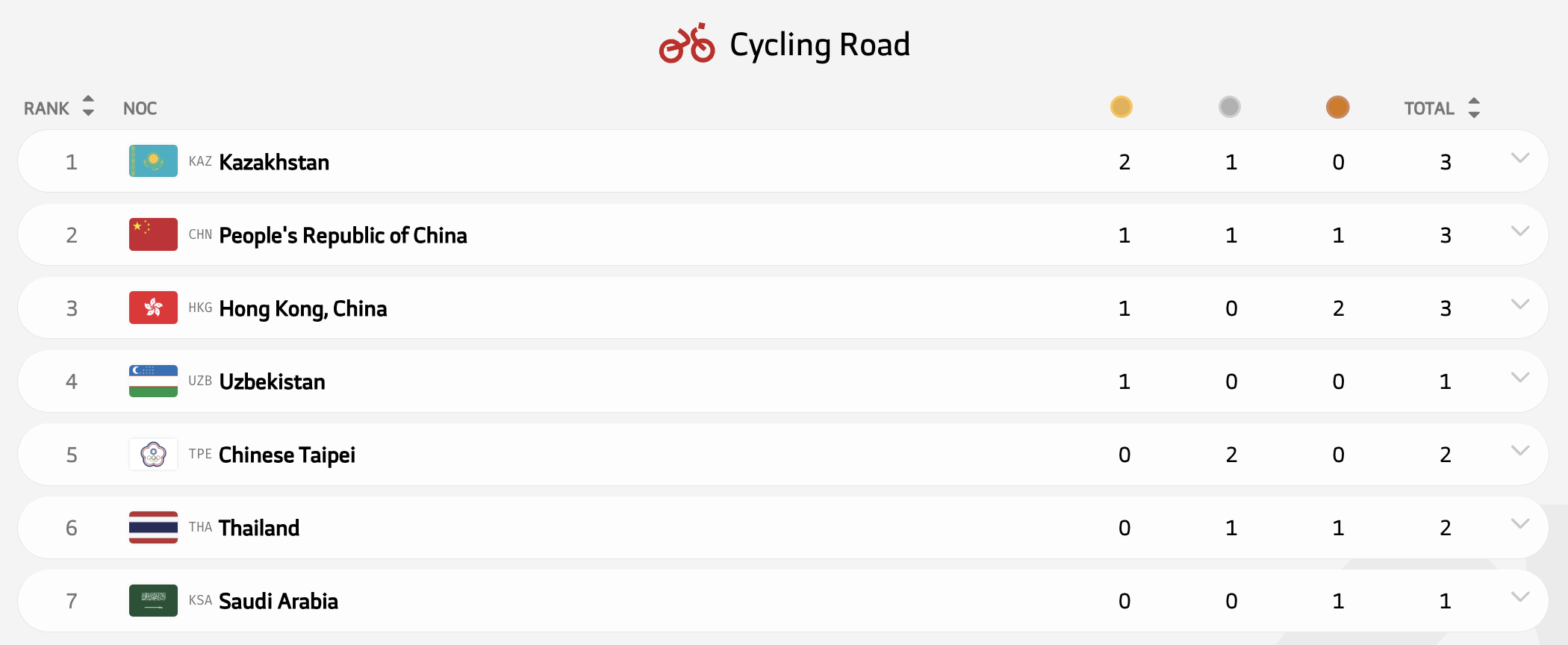
Task: Click the Thailand flag icon
Action: (x=153, y=527)
